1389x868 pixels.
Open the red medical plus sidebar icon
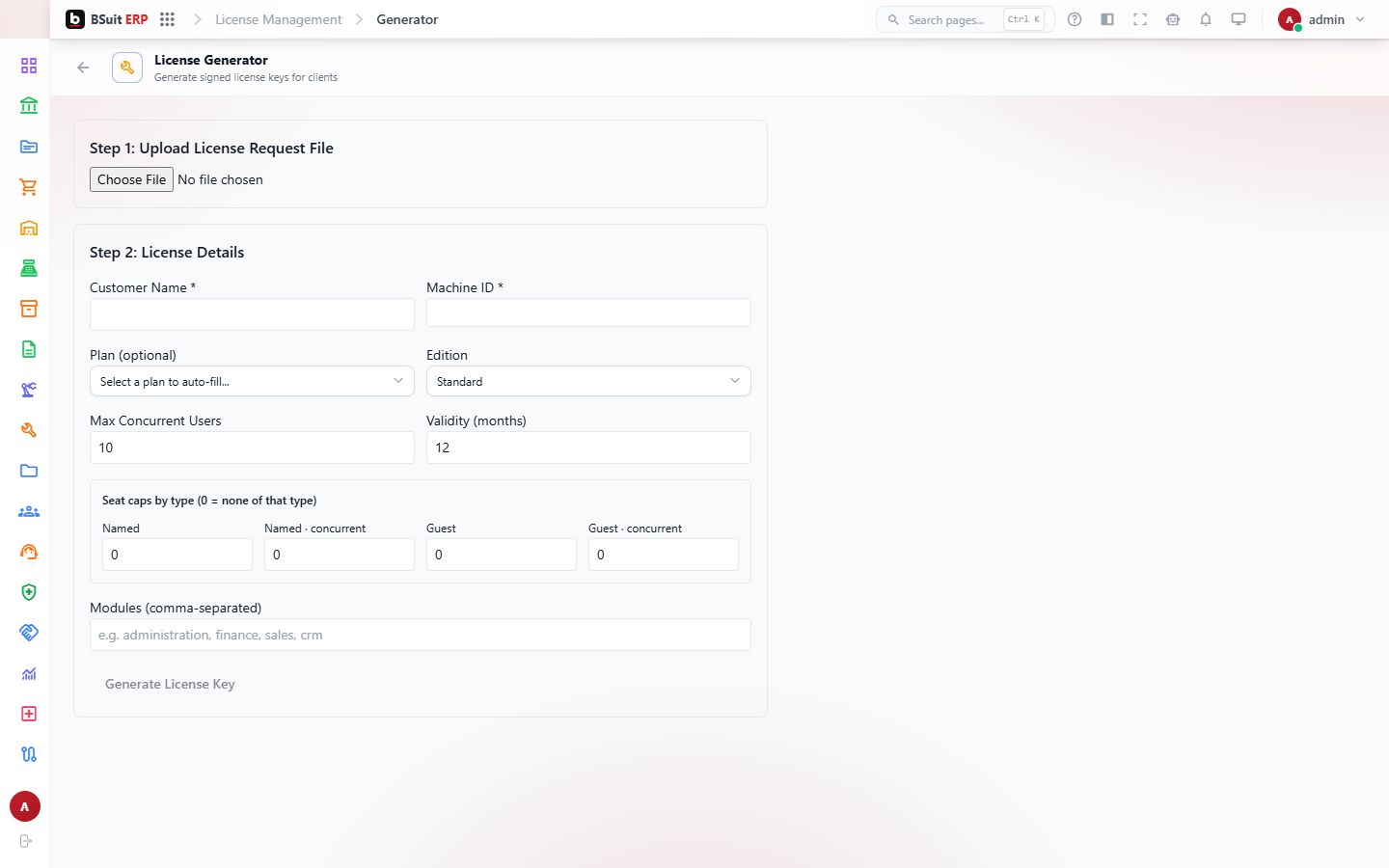pyautogui.click(x=29, y=714)
